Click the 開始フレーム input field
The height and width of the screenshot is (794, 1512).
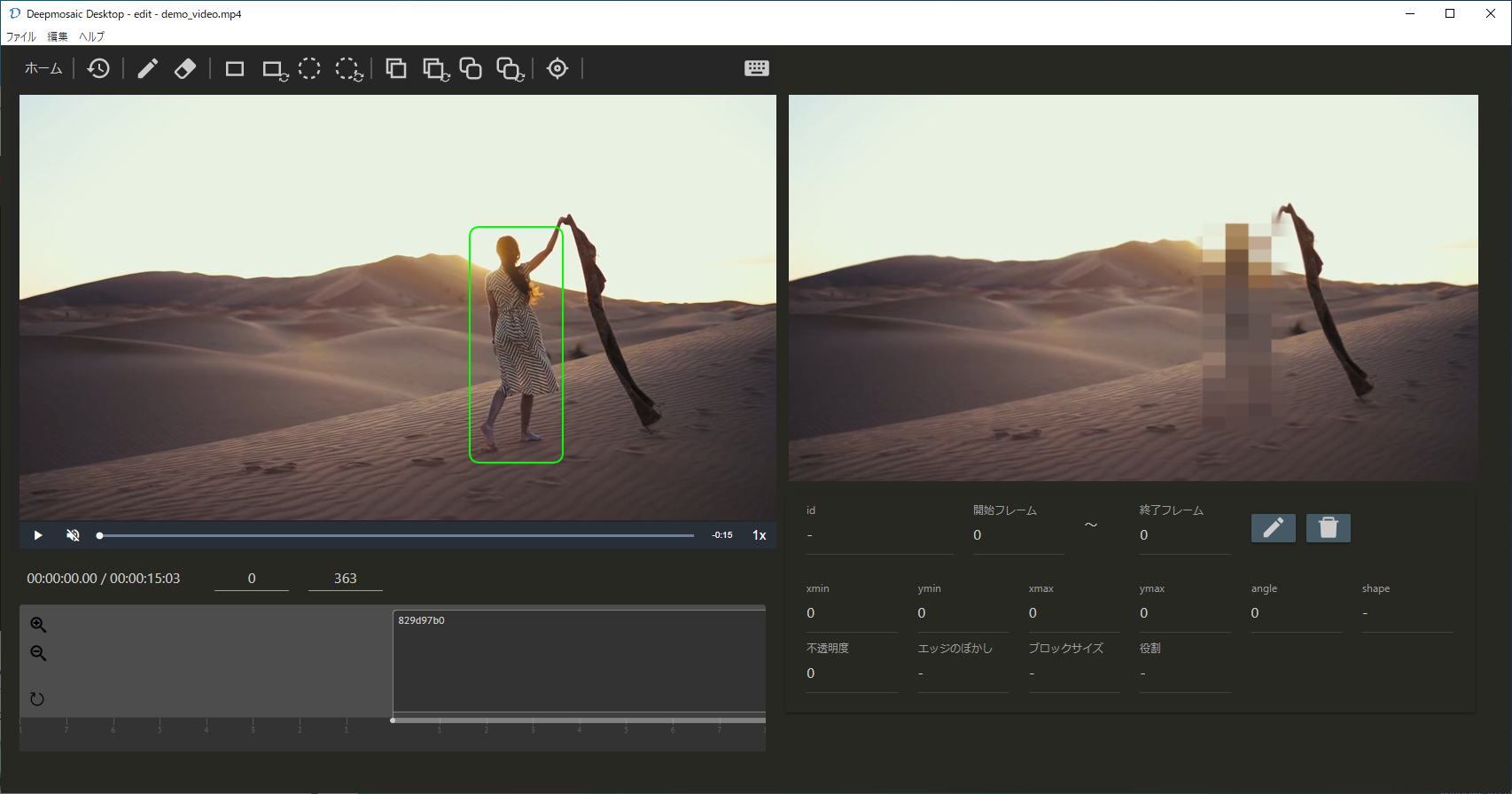1018,535
